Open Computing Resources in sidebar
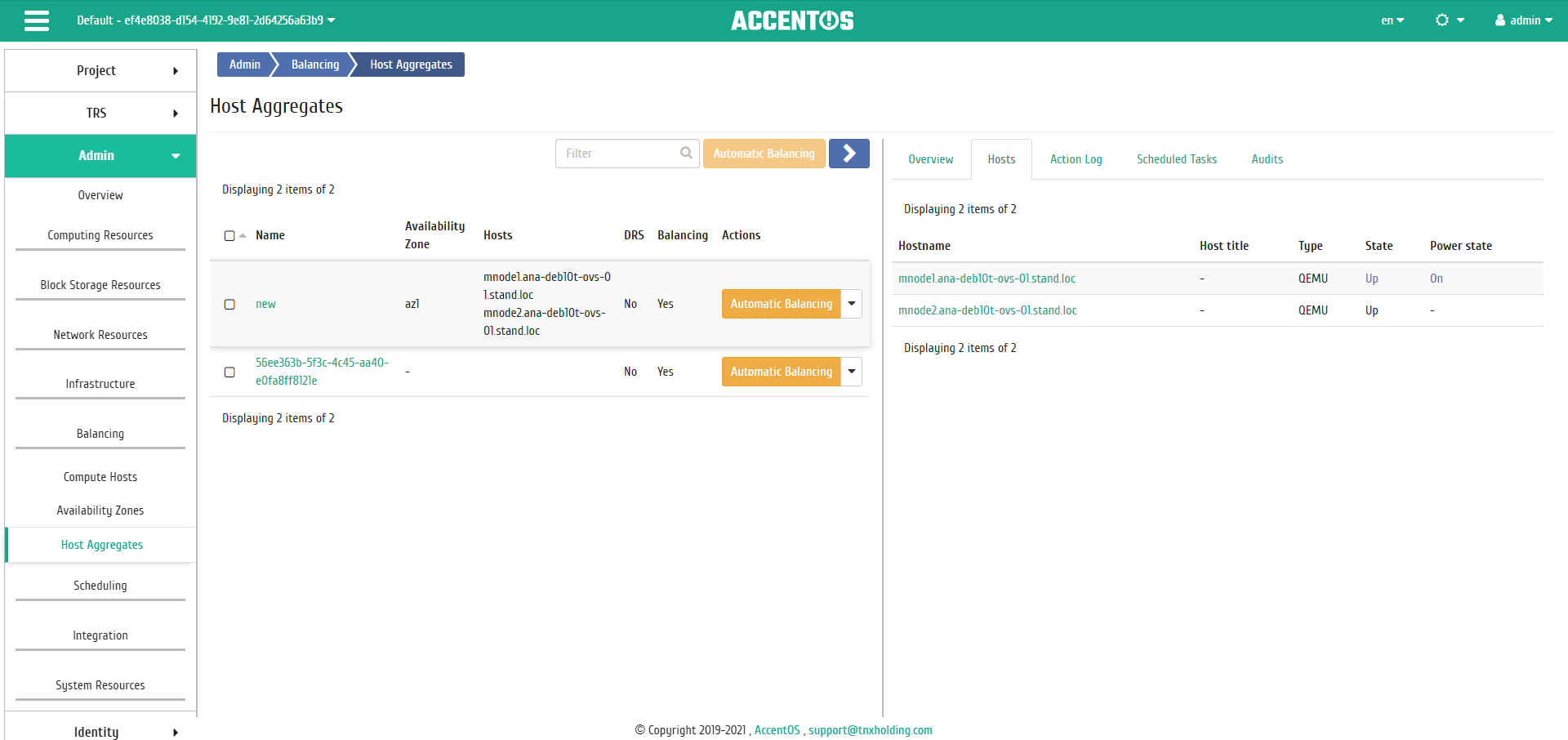This screenshot has height=740, width=1568. point(100,235)
